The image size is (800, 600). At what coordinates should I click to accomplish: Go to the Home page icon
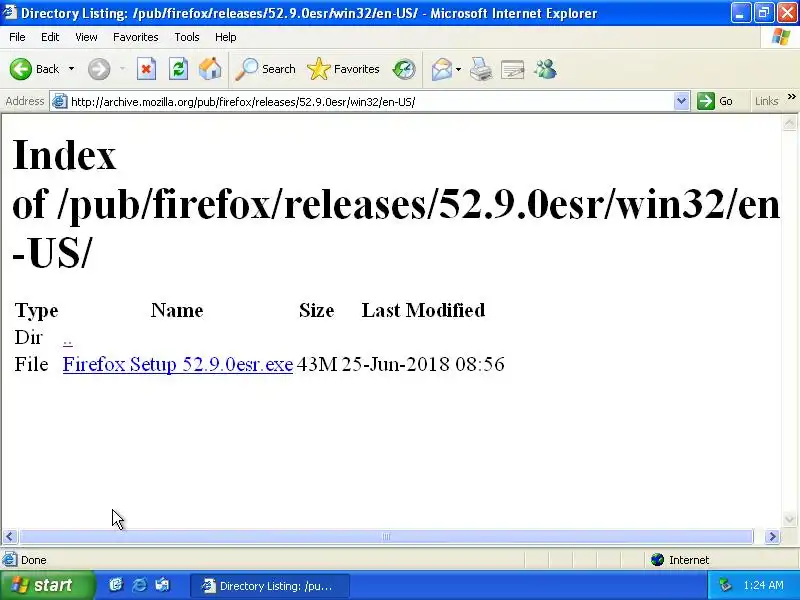pos(210,69)
